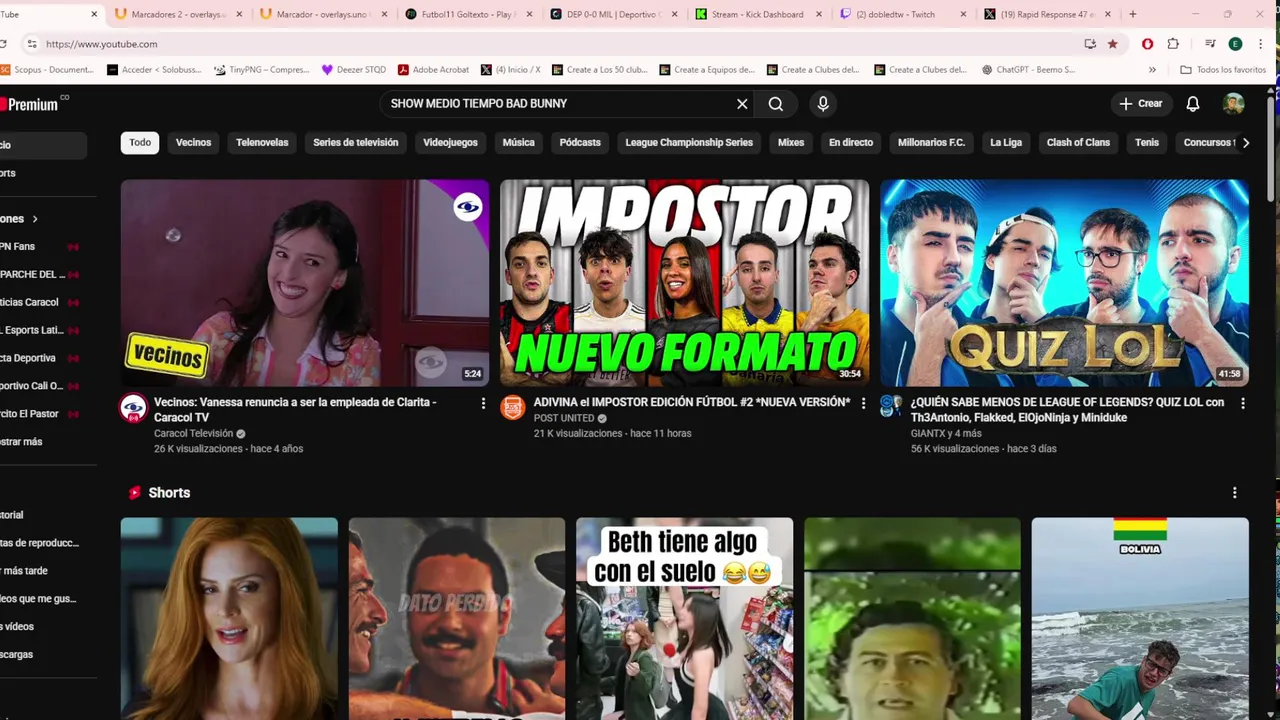The height and width of the screenshot is (720, 1280).
Task: Switch to the Marcadores 2 - overlays browser tab
Action: pos(178,14)
